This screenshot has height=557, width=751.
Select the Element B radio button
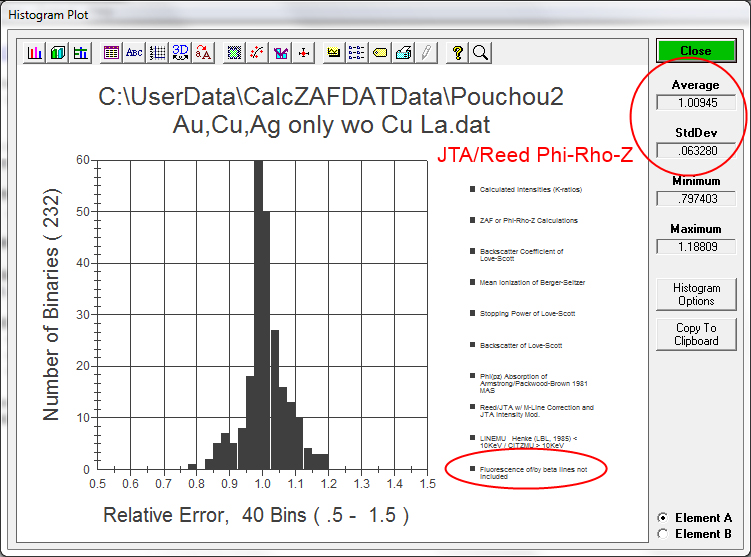pos(663,534)
